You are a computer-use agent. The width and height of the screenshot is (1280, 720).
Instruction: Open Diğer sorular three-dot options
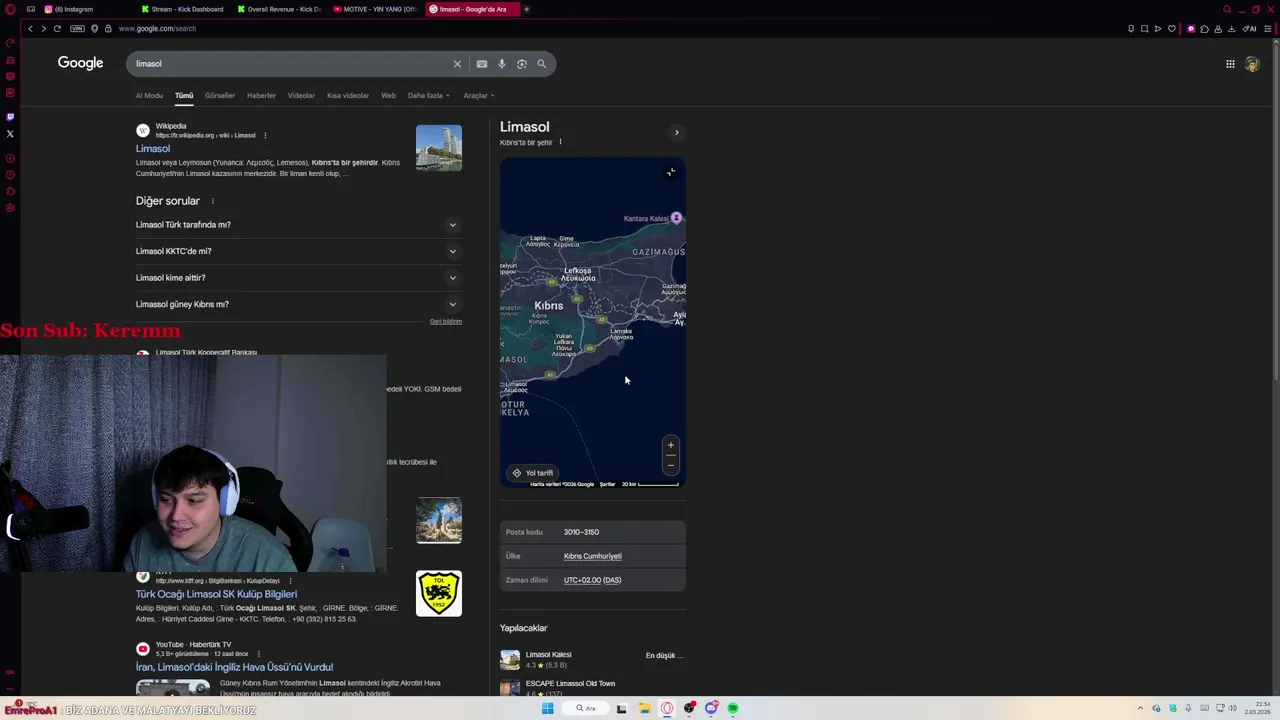click(x=212, y=201)
